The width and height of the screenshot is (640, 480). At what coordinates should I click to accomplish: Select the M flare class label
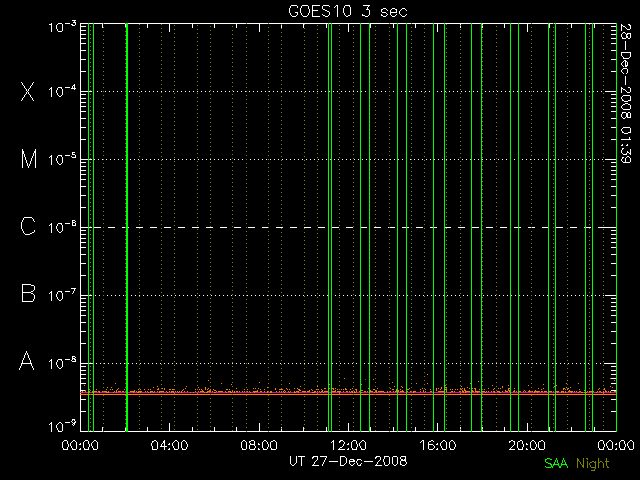point(29,159)
